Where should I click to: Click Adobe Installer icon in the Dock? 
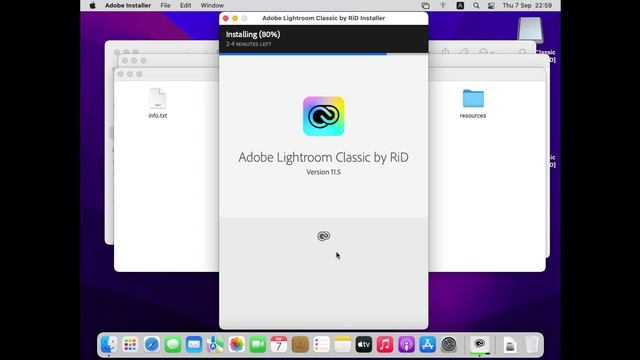tap(480, 345)
